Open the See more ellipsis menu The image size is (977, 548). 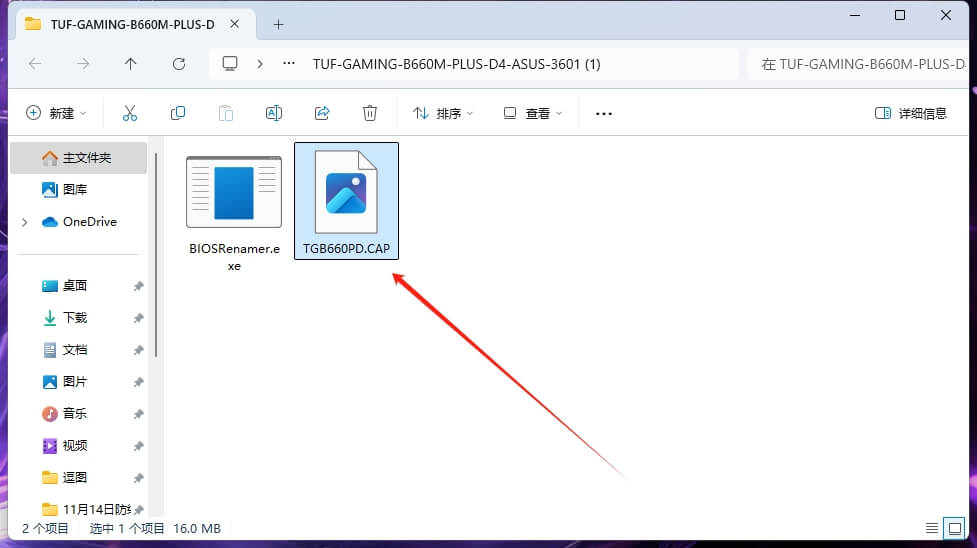(x=603, y=113)
